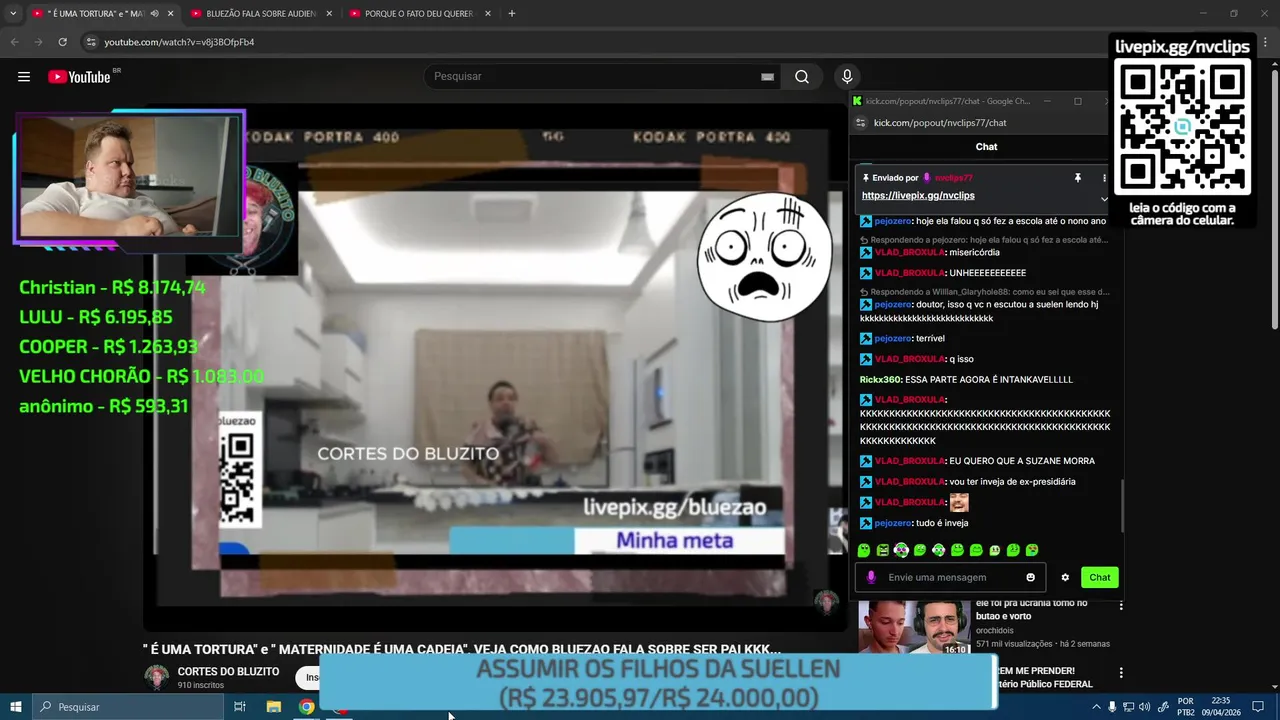Select the last green emote in the row
The height and width of the screenshot is (720, 1280).
click(1032, 550)
